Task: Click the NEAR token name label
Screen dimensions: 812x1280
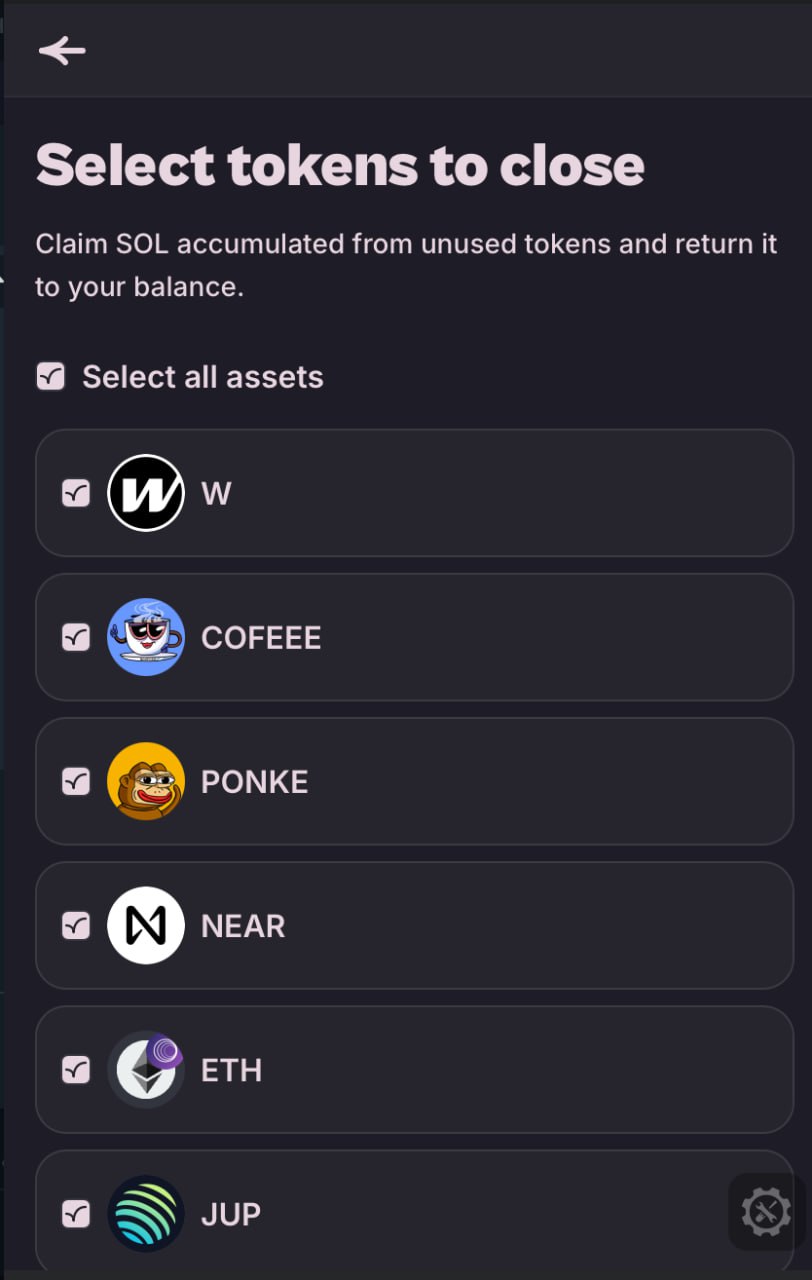Action: click(x=243, y=926)
